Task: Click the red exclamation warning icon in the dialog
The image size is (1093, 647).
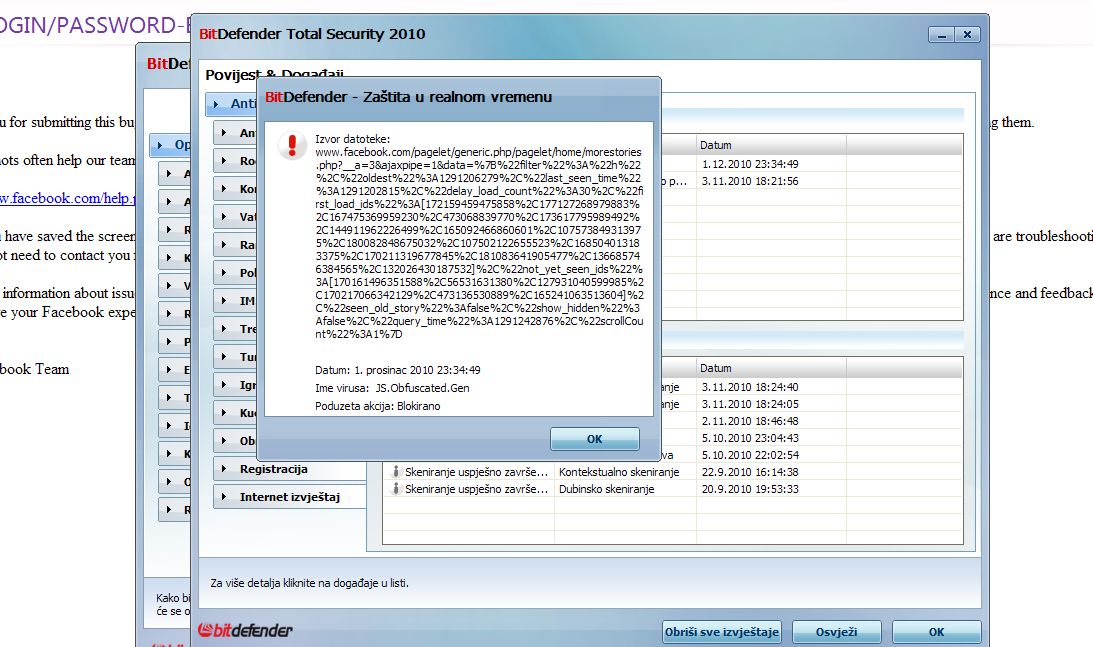Action: point(292,145)
